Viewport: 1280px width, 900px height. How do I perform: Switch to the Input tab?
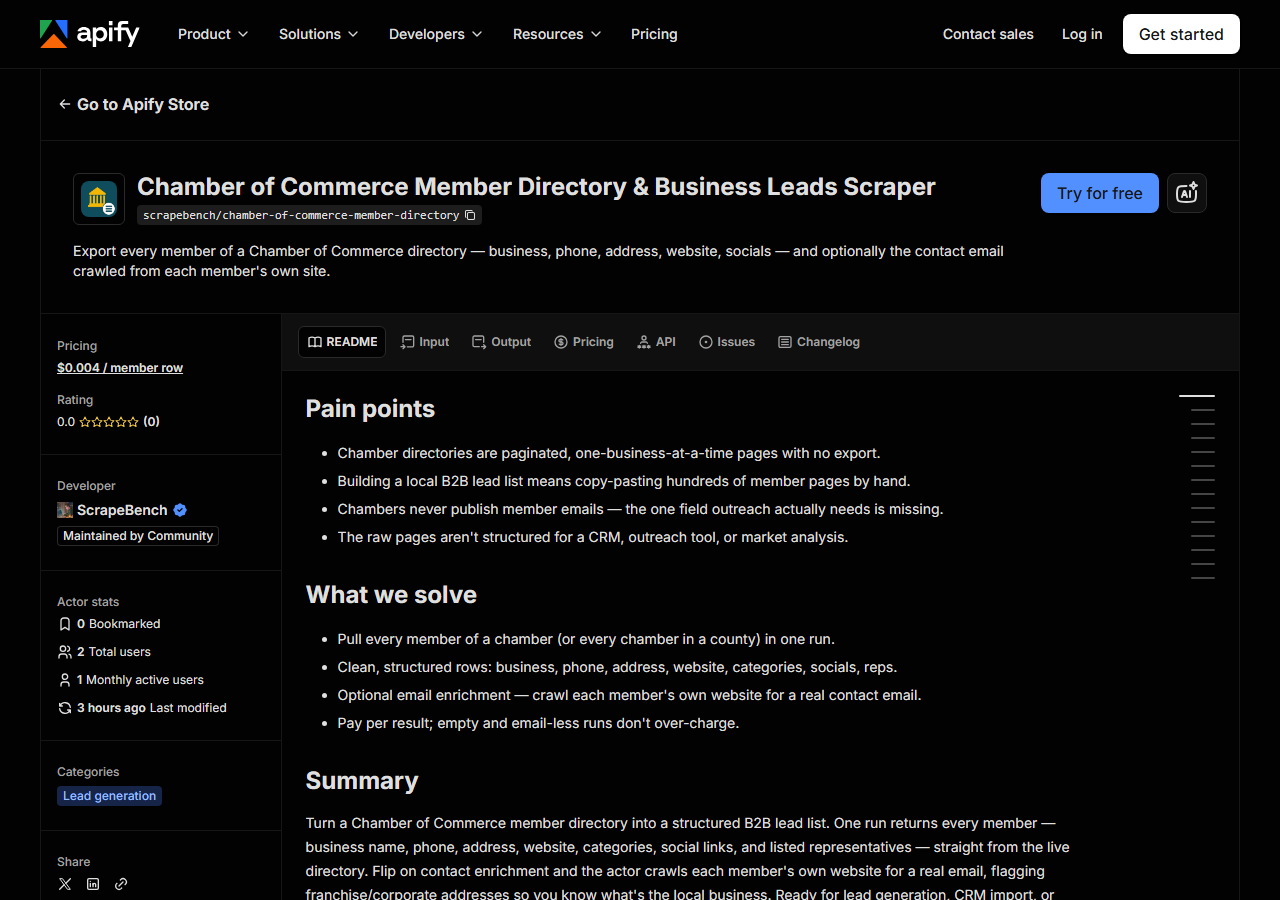click(425, 342)
